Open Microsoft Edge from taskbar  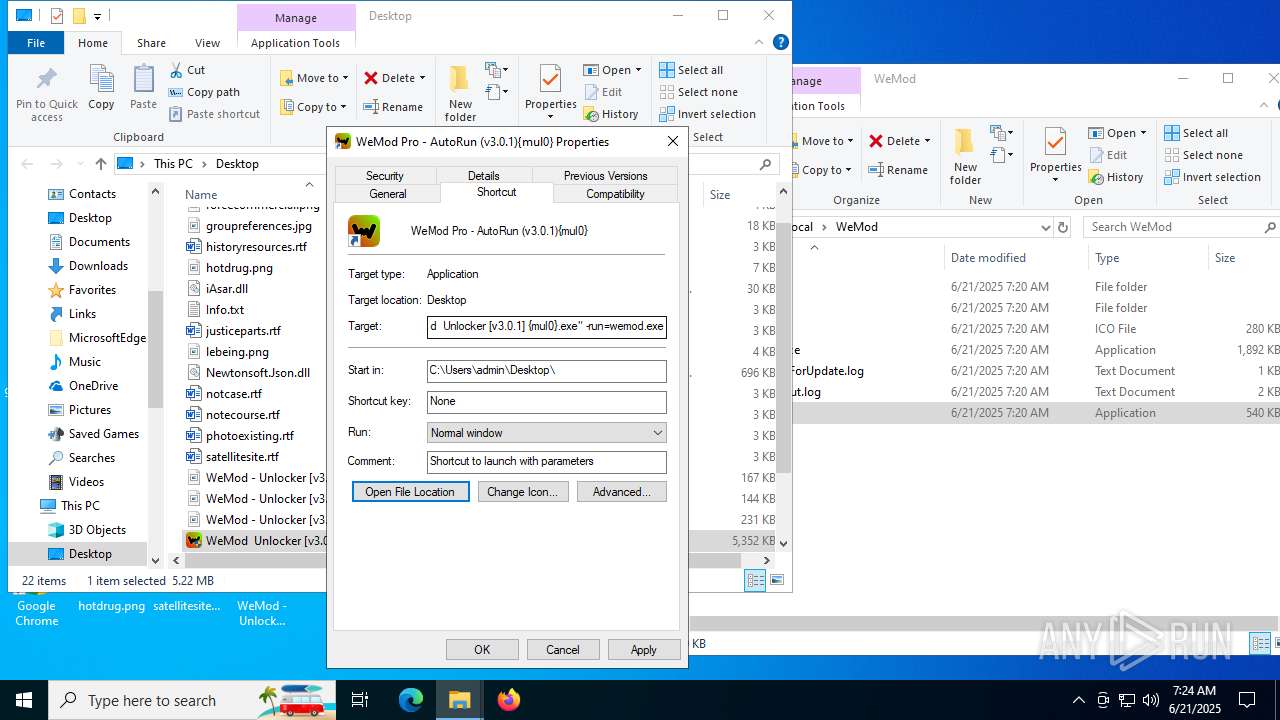point(411,700)
